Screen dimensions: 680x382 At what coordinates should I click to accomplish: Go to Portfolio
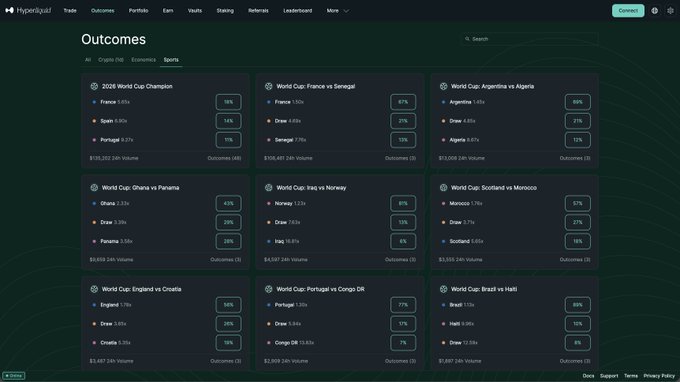coord(138,10)
